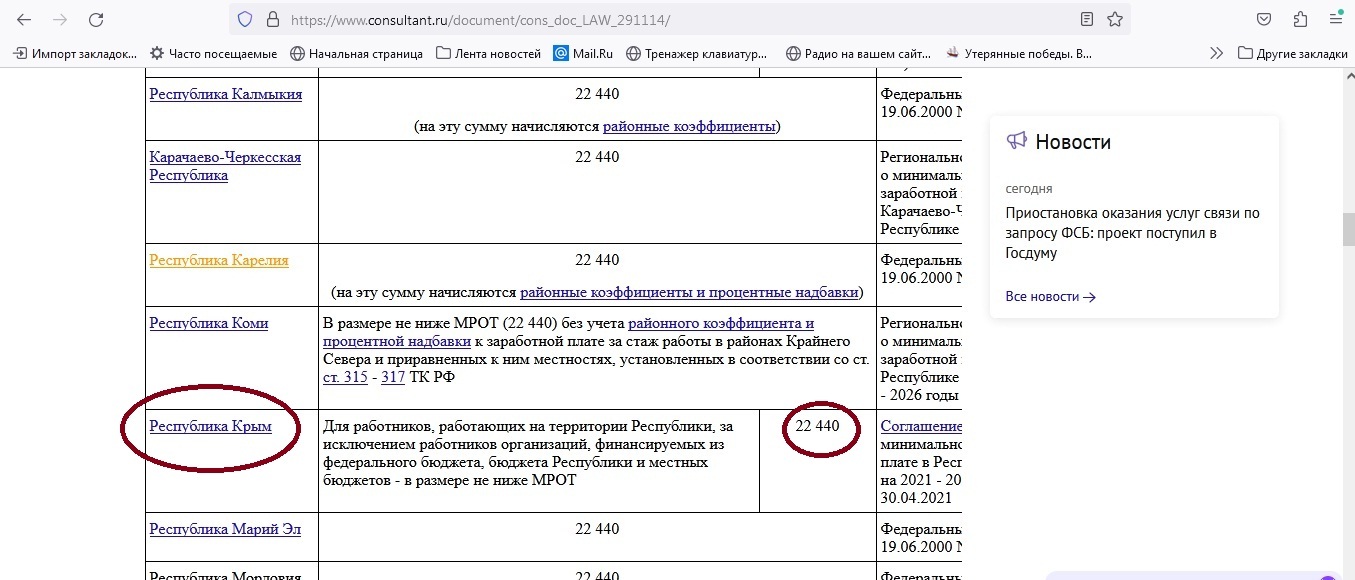Image resolution: width=1355 pixels, height=580 pixels.
Task: Open the Firefox hamburger application menu
Action: click(x=1335, y=20)
